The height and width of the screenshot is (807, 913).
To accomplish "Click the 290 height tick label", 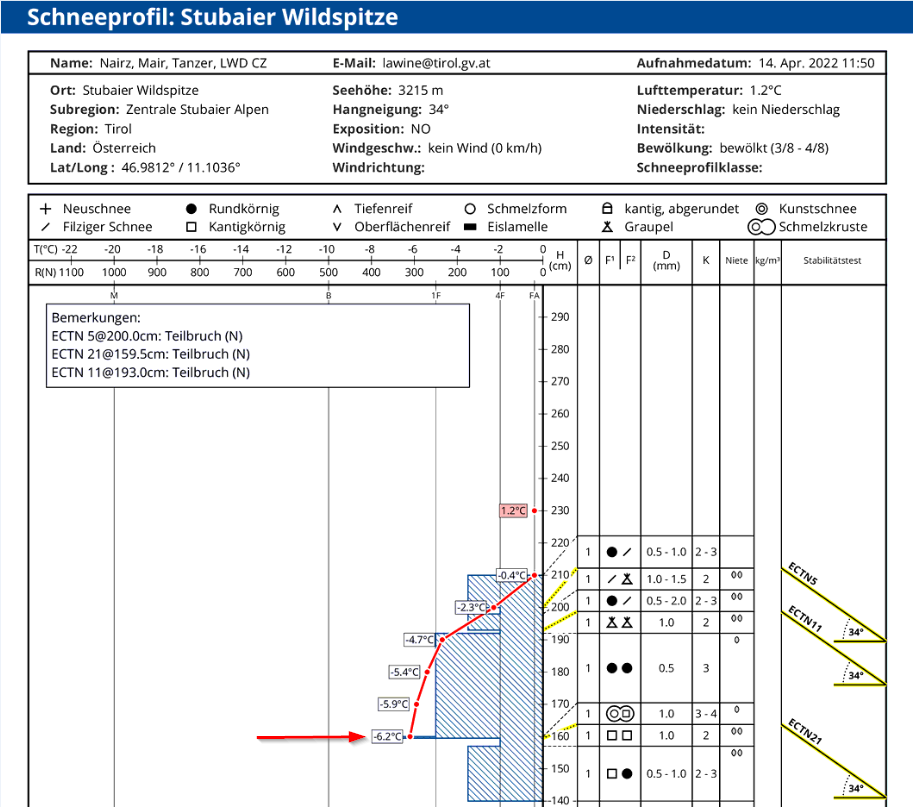I will coord(560,317).
